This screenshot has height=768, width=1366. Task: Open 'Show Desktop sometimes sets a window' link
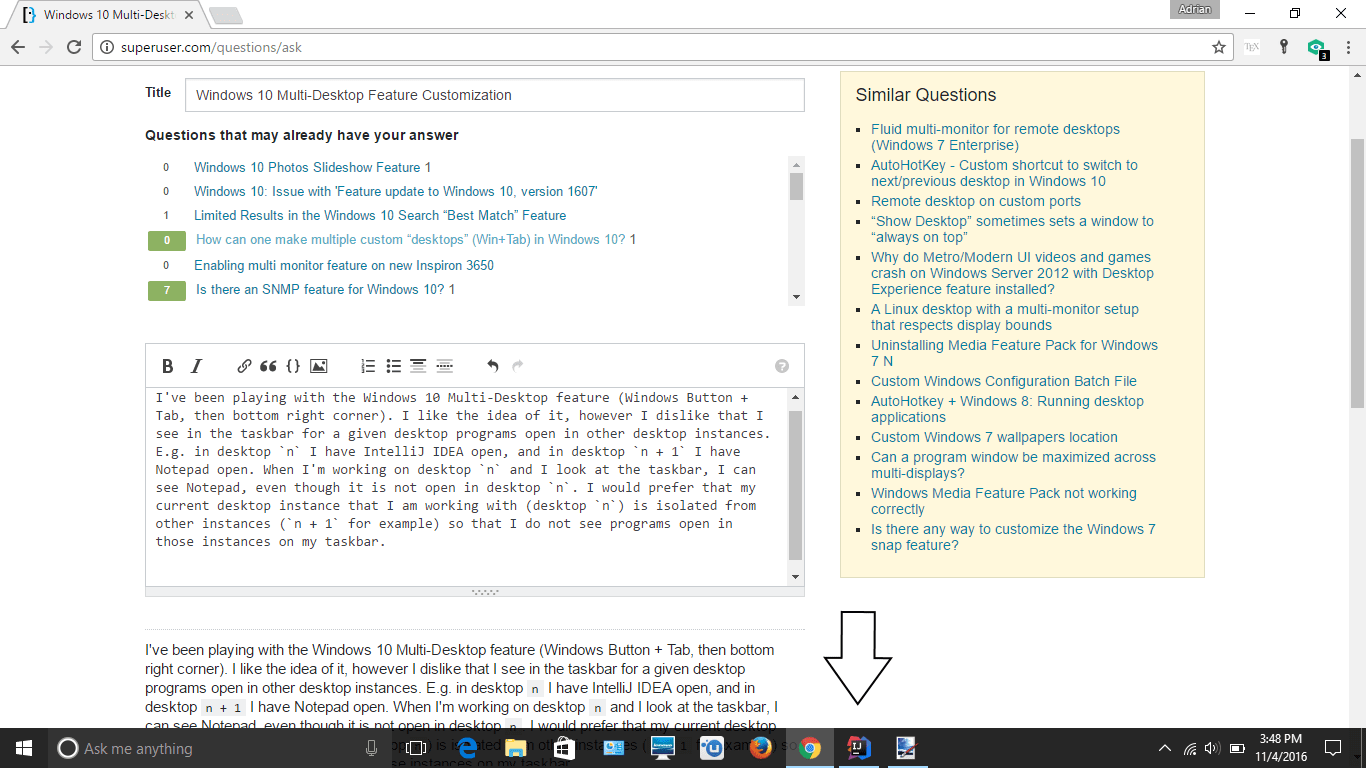[1012, 229]
